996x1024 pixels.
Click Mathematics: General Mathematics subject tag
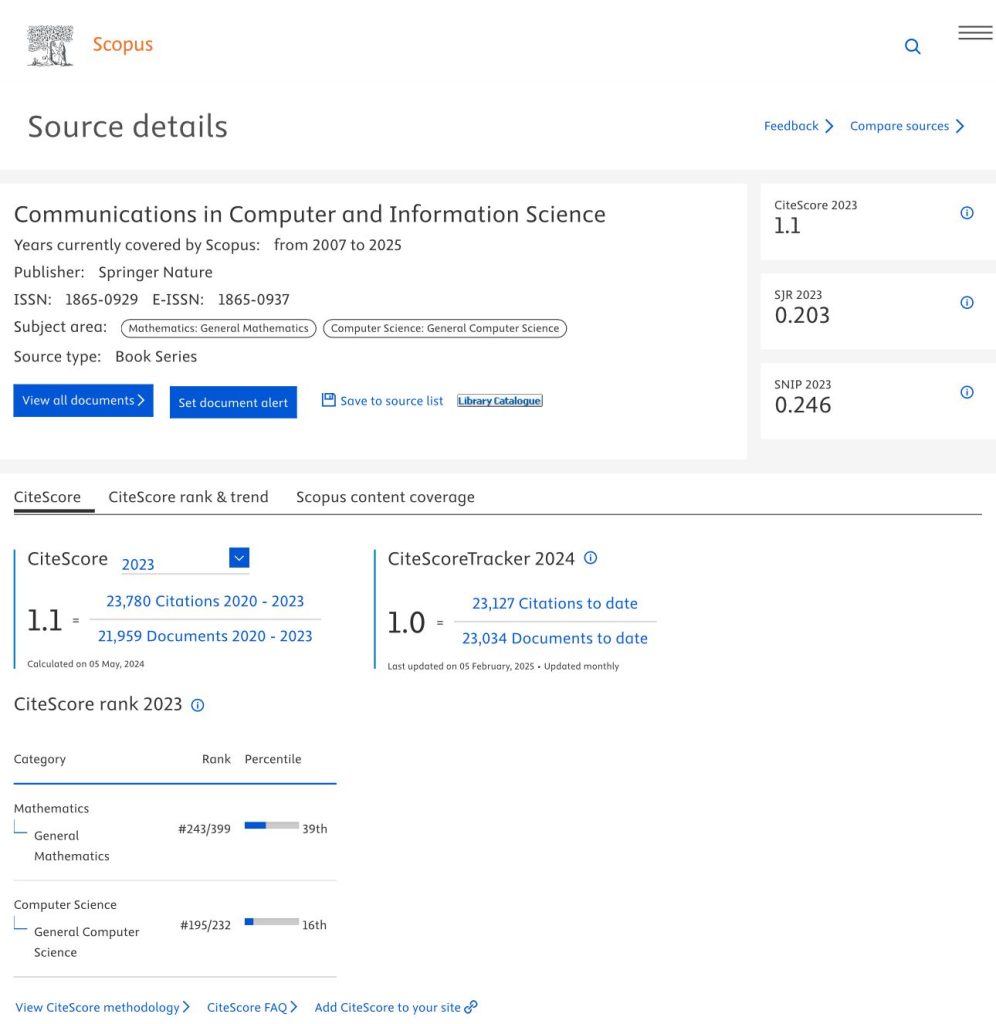tap(218, 328)
